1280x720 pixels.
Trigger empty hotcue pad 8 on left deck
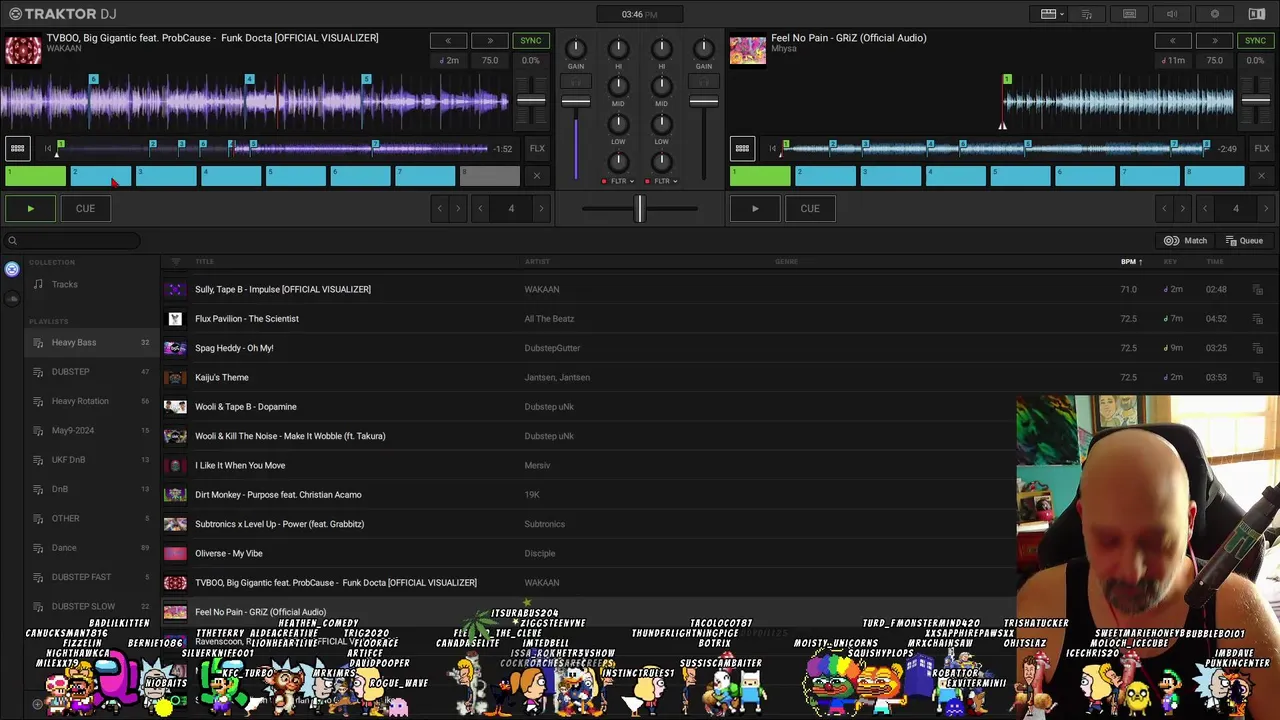coord(490,177)
